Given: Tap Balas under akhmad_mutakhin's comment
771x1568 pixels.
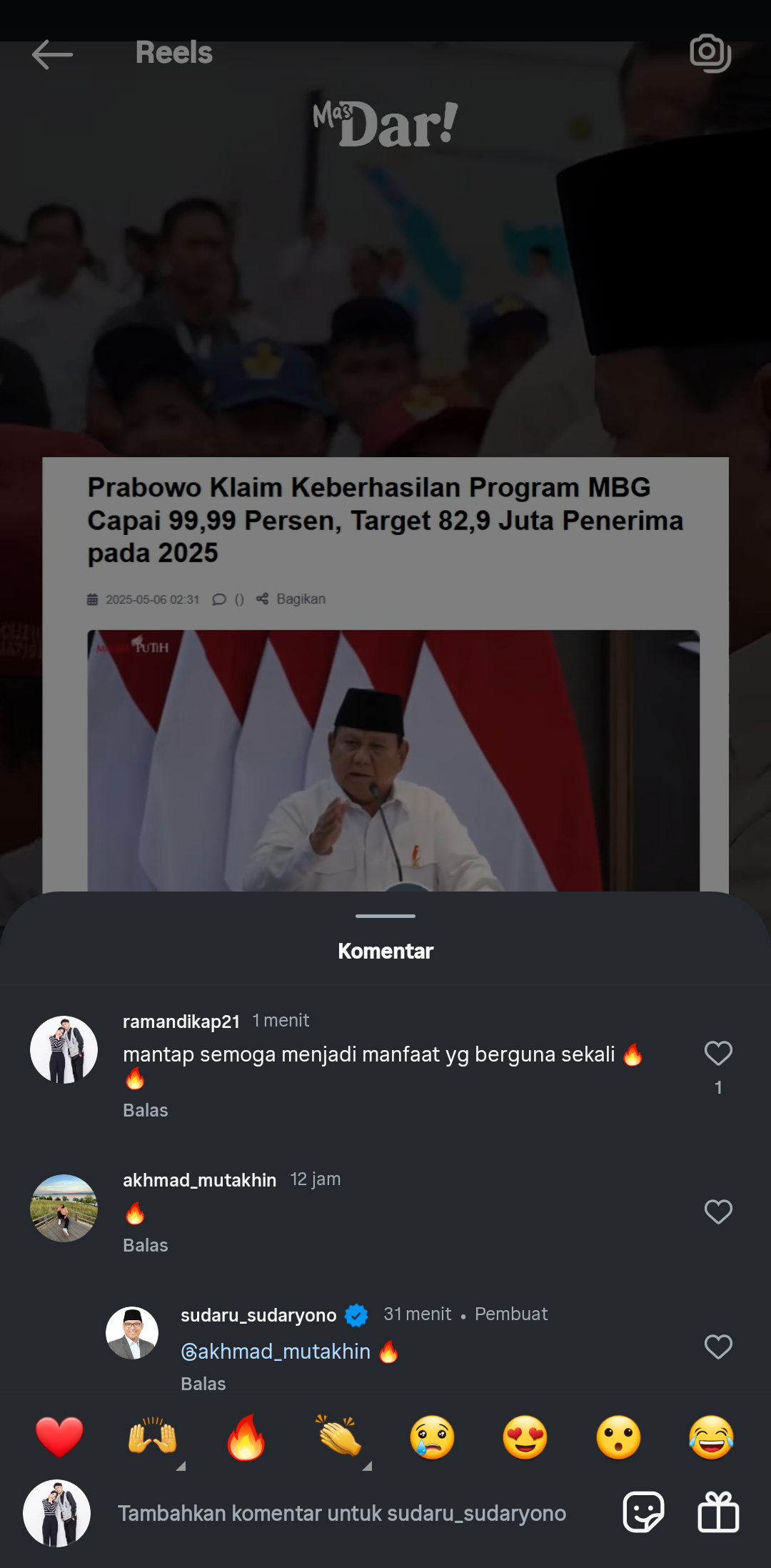Looking at the screenshot, I should point(146,1245).
